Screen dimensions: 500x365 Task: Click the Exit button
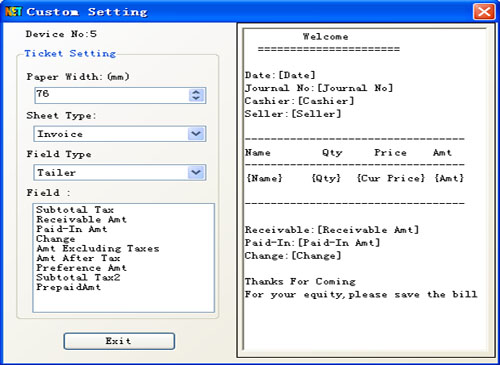[x=119, y=341]
